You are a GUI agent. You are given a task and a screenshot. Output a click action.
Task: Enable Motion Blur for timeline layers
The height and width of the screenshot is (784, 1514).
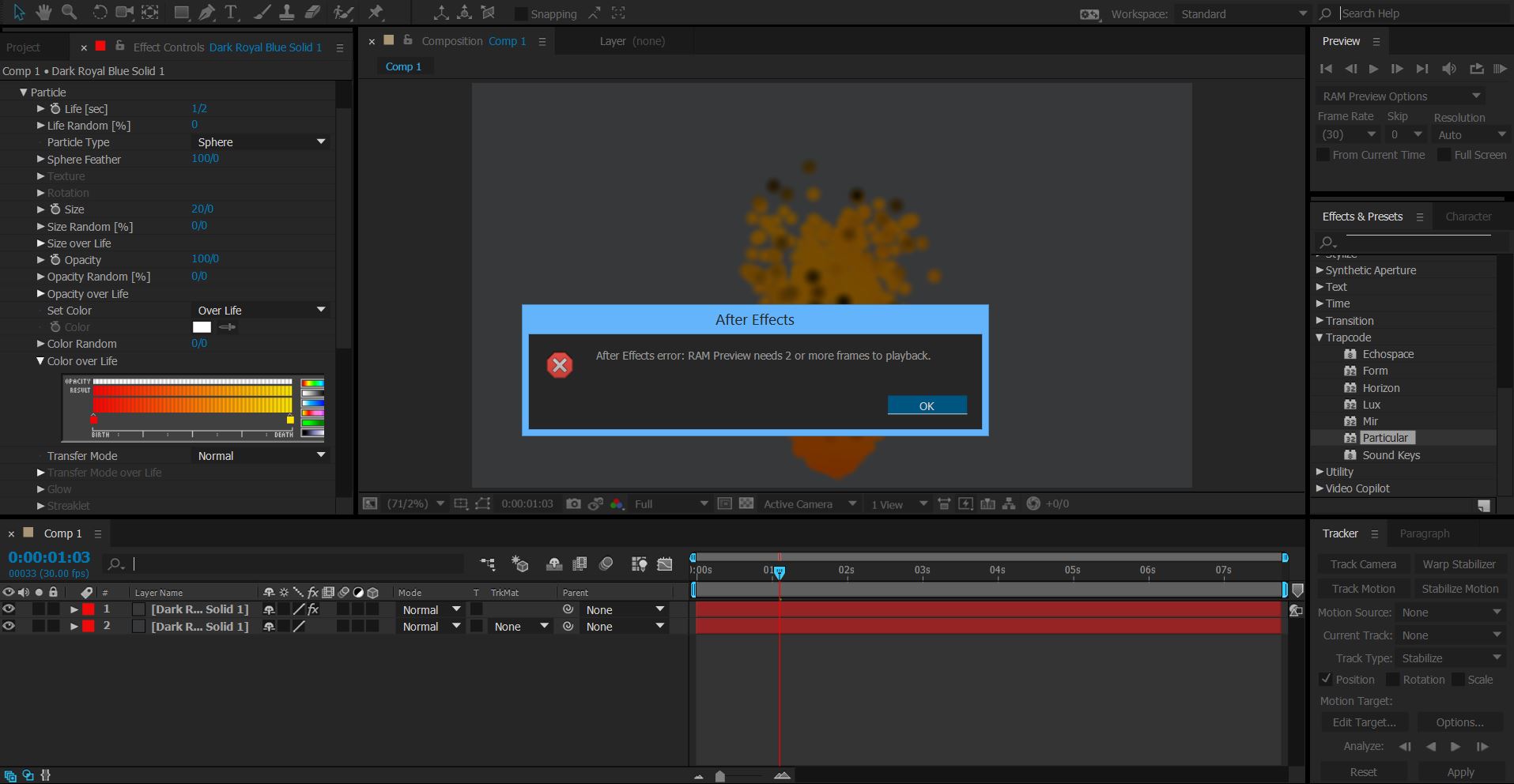click(606, 563)
